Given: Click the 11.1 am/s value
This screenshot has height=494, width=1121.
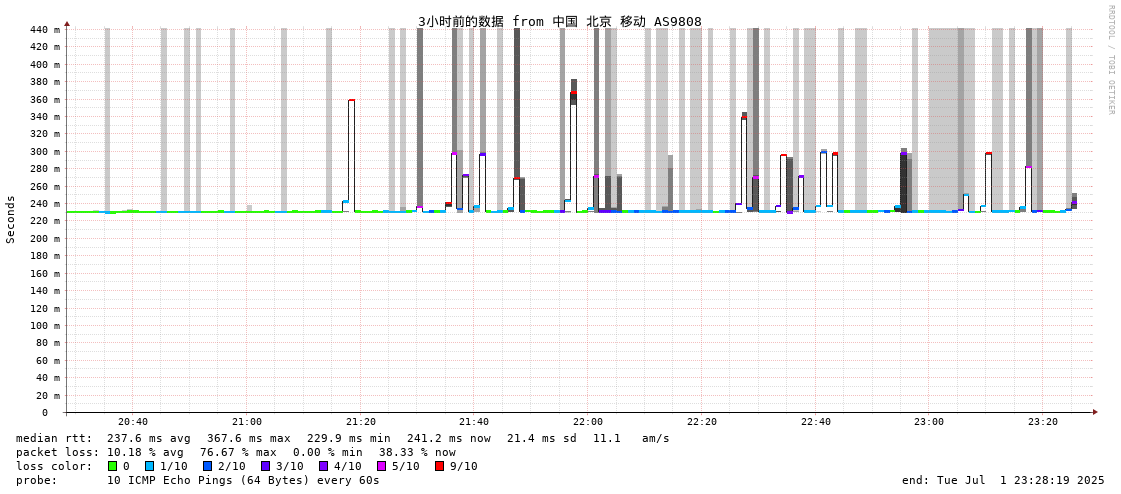Looking at the screenshot, I should [629, 438].
